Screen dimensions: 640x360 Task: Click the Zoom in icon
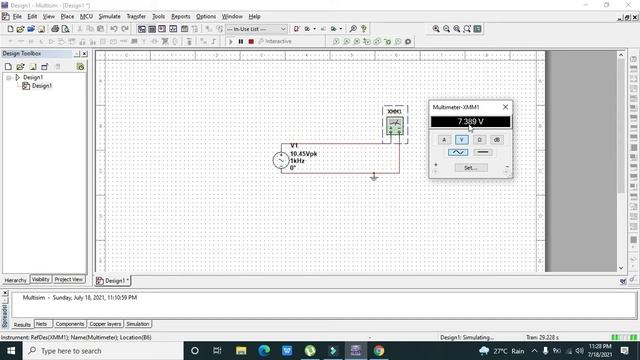coord(436,29)
